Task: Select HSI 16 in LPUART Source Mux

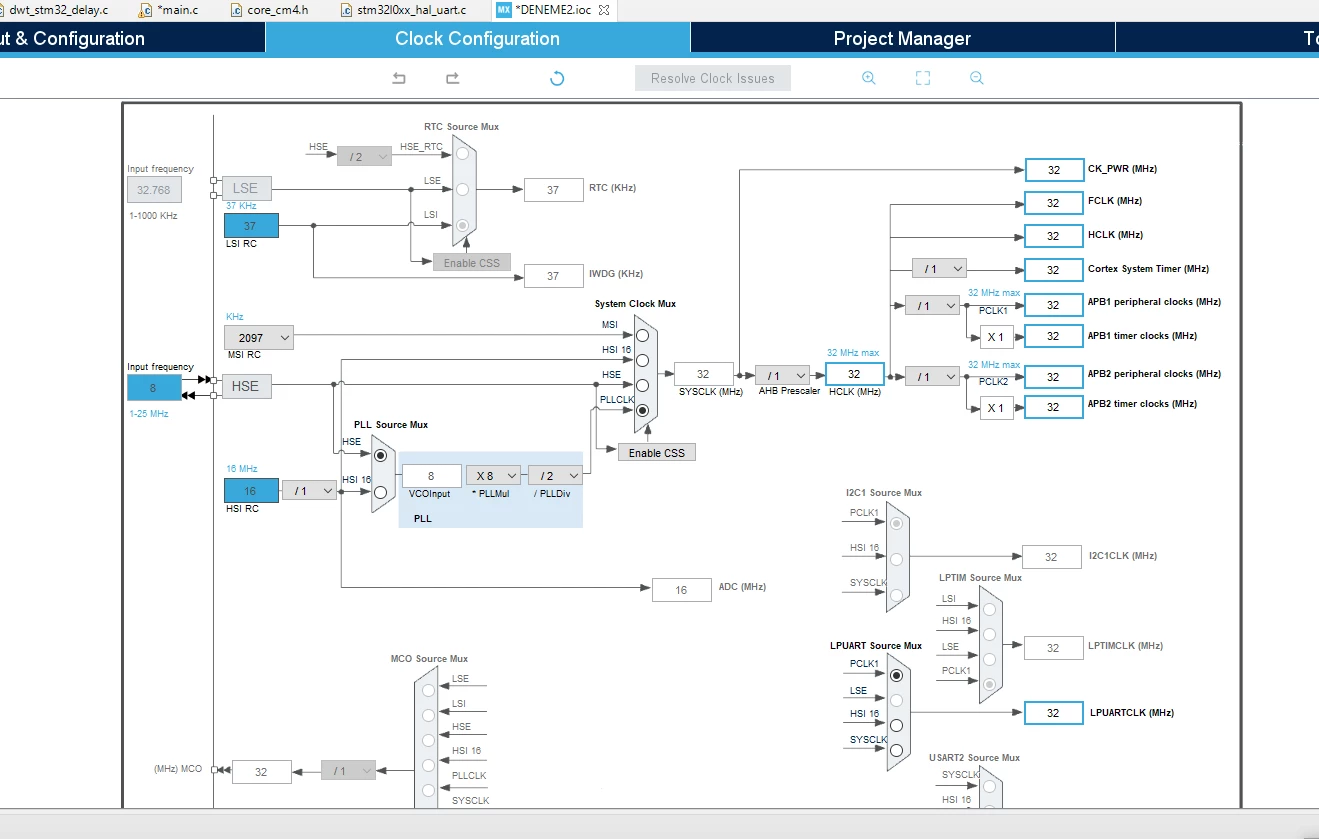Action: pos(896,725)
